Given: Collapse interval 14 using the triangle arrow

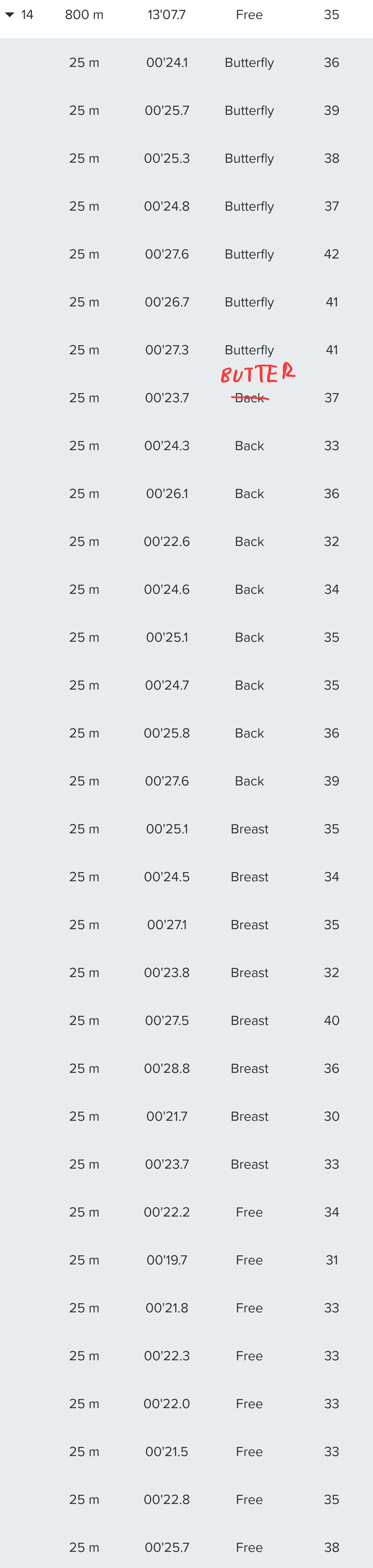Looking at the screenshot, I should pos(10,15).
